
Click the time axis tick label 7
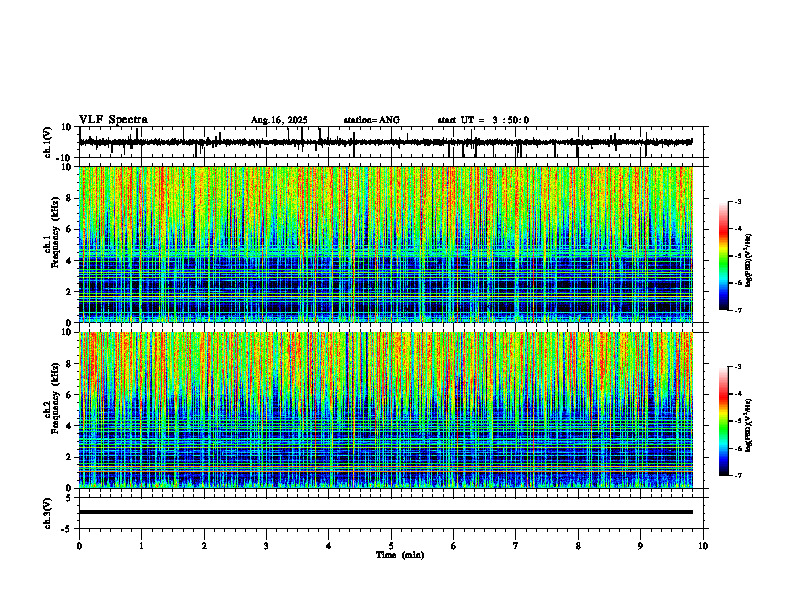coord(516,546)
